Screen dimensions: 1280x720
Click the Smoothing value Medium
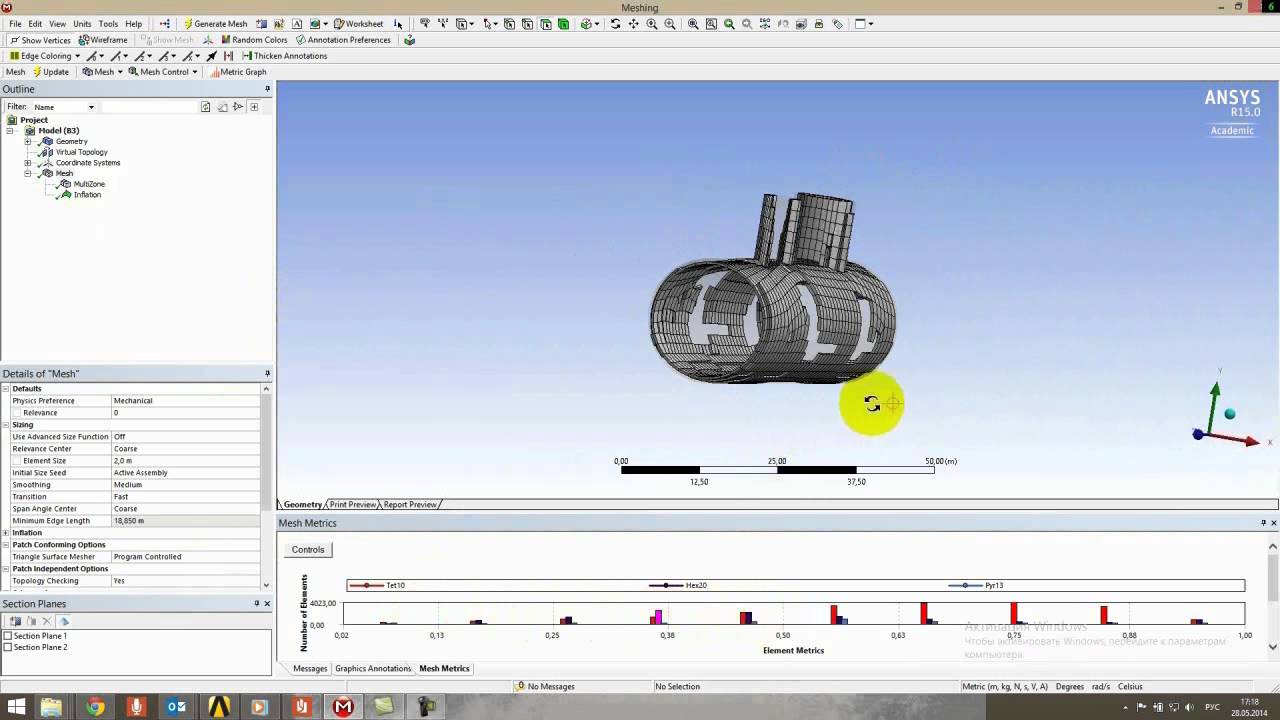point(185,485)
